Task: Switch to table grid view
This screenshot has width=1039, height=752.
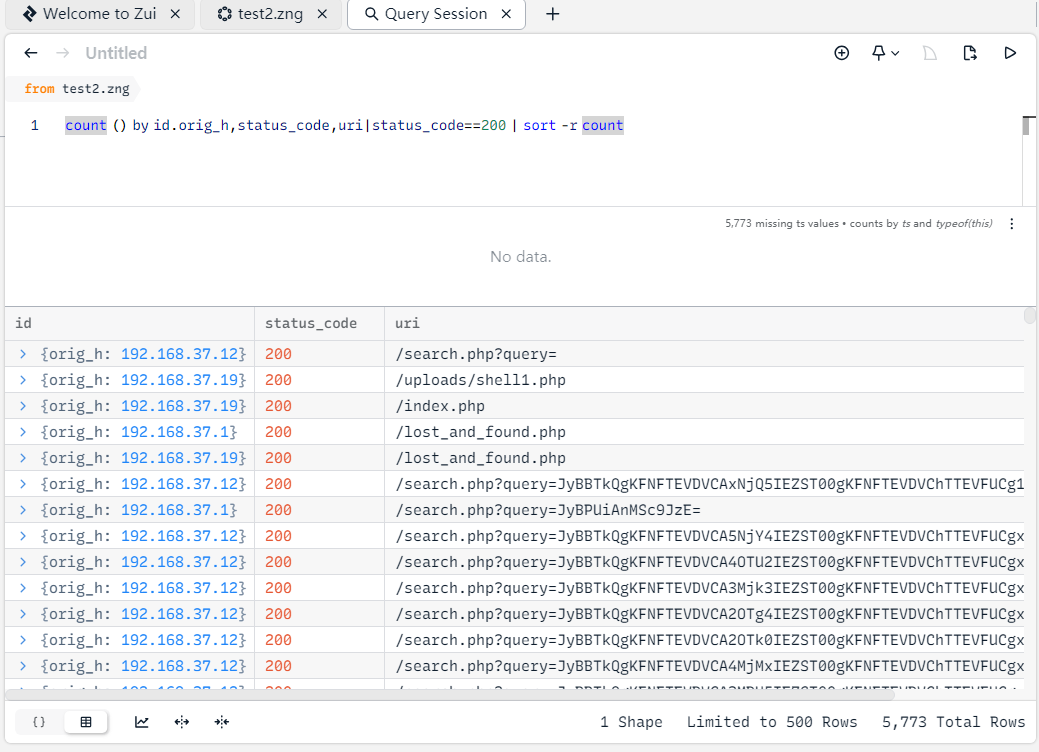Action: pyautogui.click(x=86, y=722)
